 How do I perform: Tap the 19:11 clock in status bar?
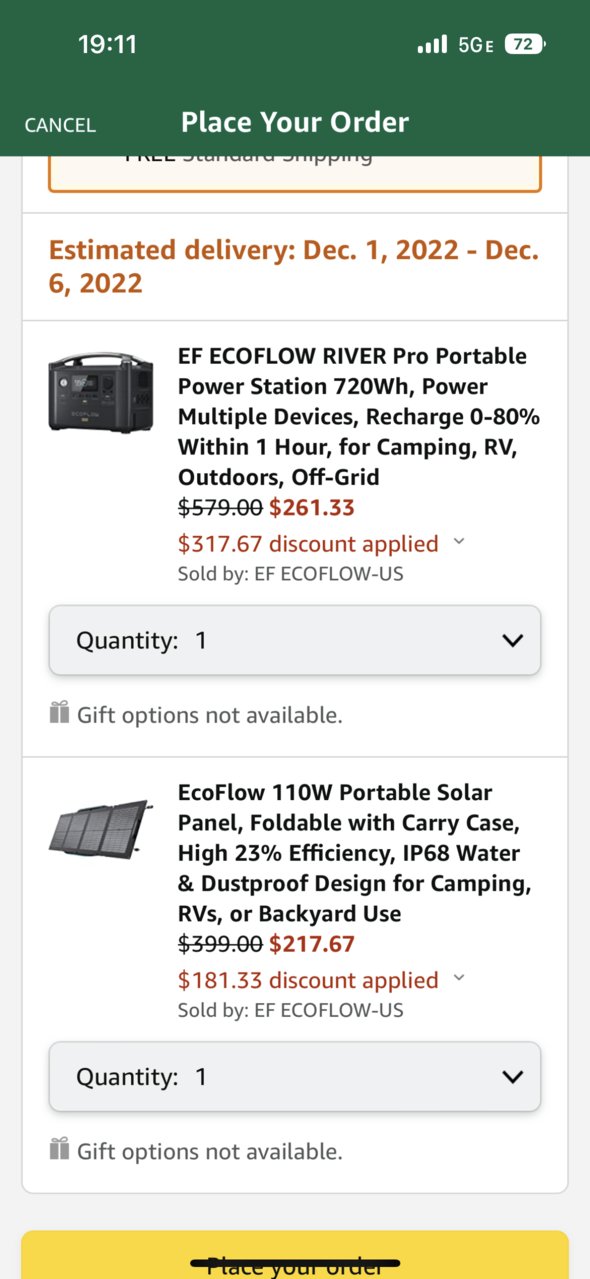[107, 44]
